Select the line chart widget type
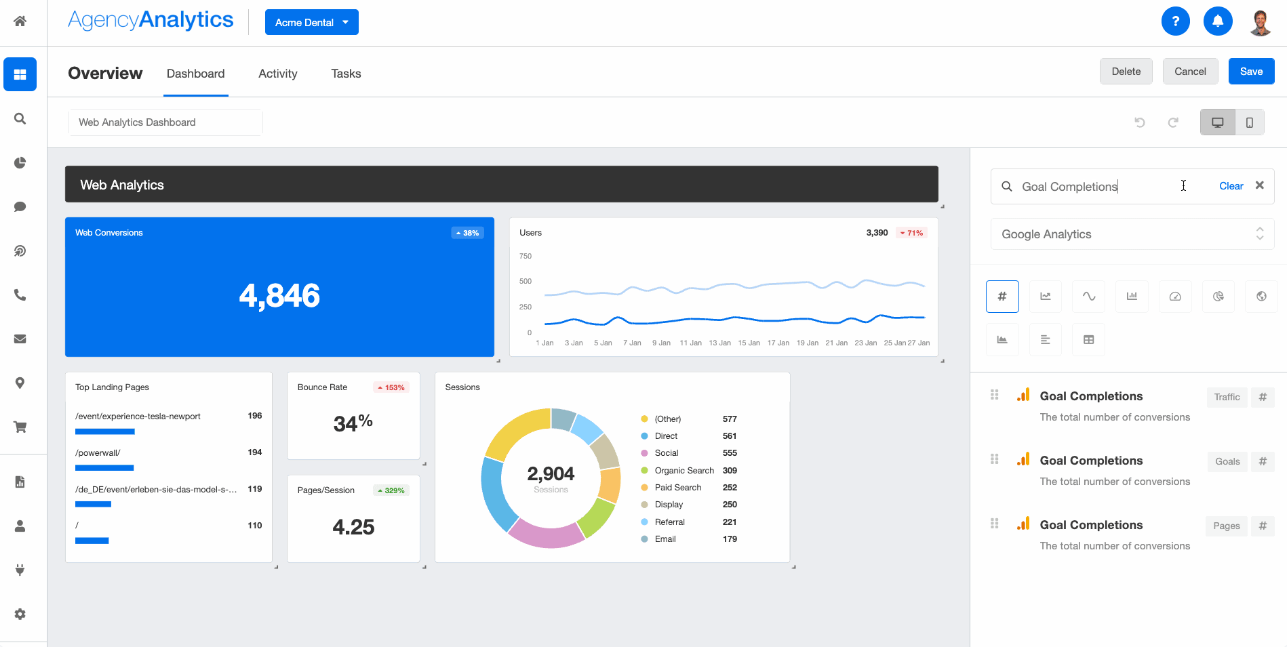The width and height of the screenshot is (1287, 647). click(1045, 296)
